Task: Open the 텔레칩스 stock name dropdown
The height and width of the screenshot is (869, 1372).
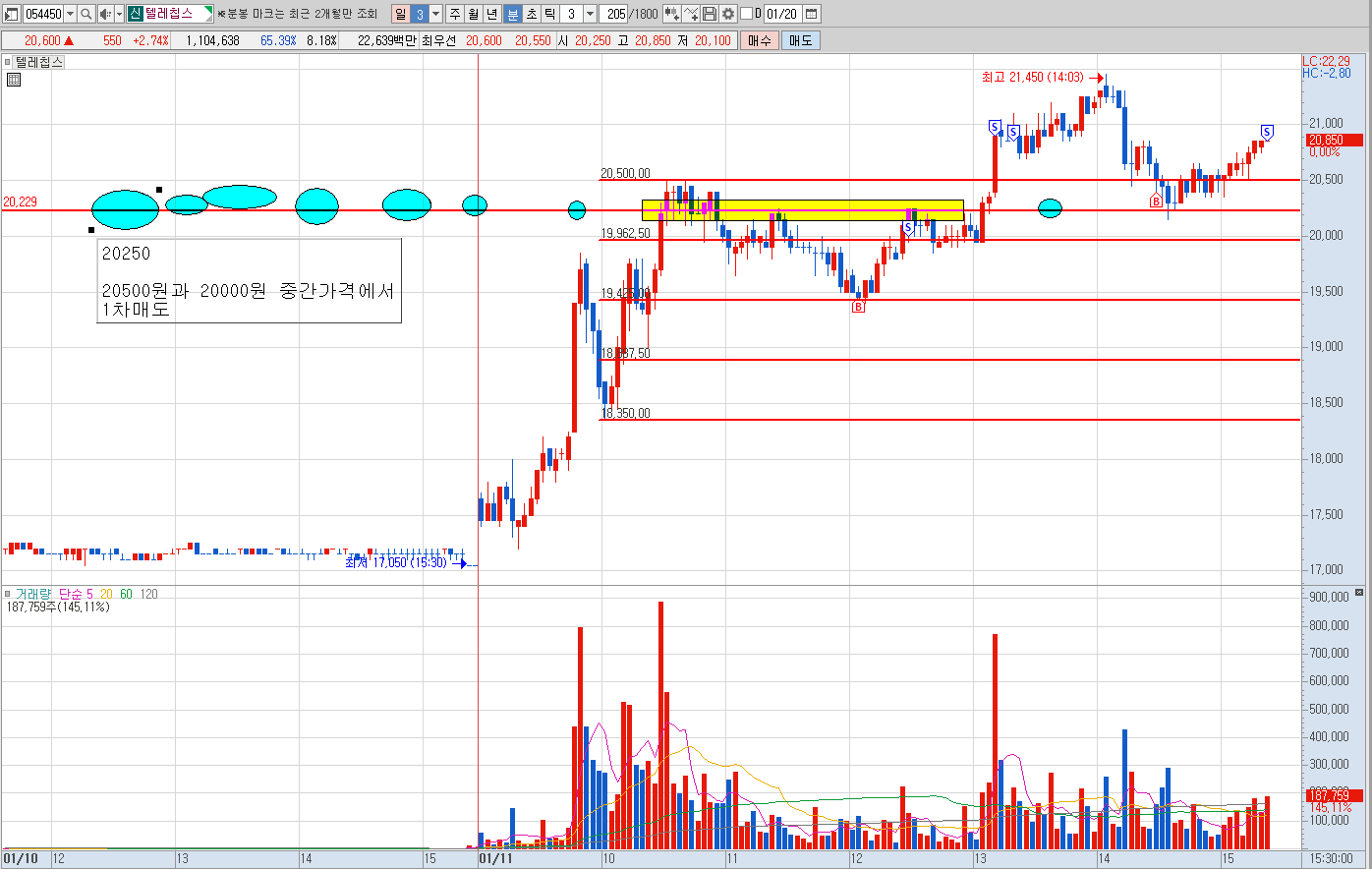Action: tap(206, 14)
